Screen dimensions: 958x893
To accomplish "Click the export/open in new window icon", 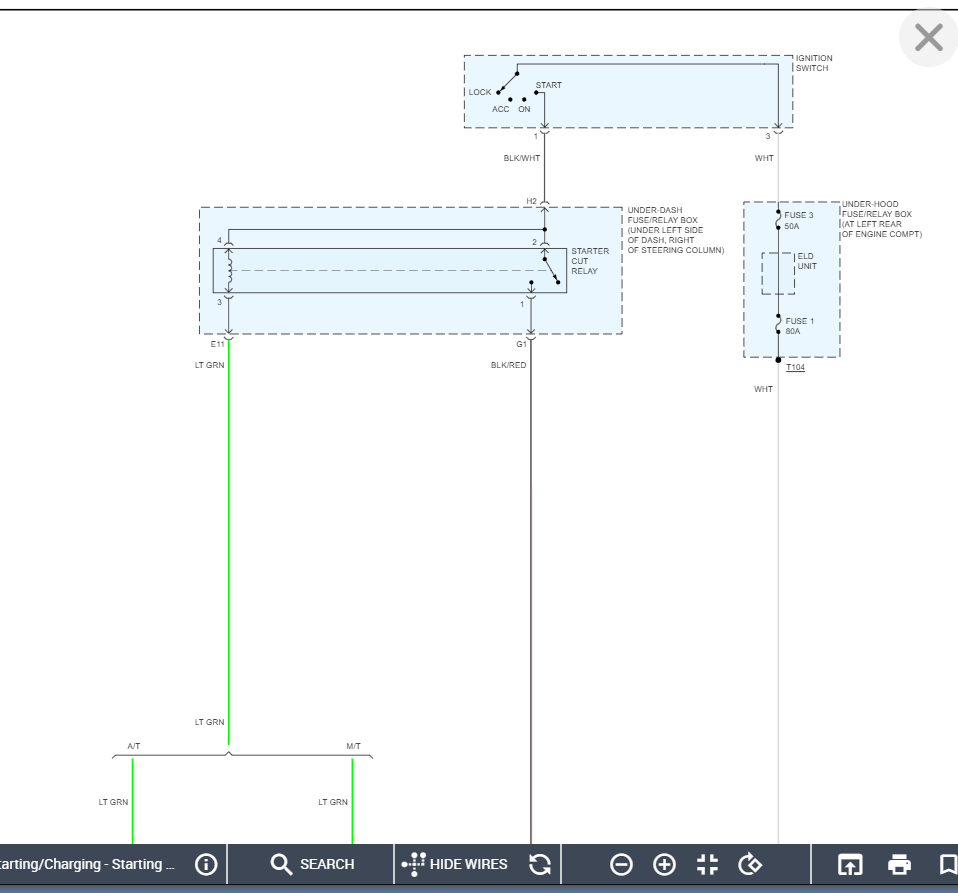I will coord(849,864).
